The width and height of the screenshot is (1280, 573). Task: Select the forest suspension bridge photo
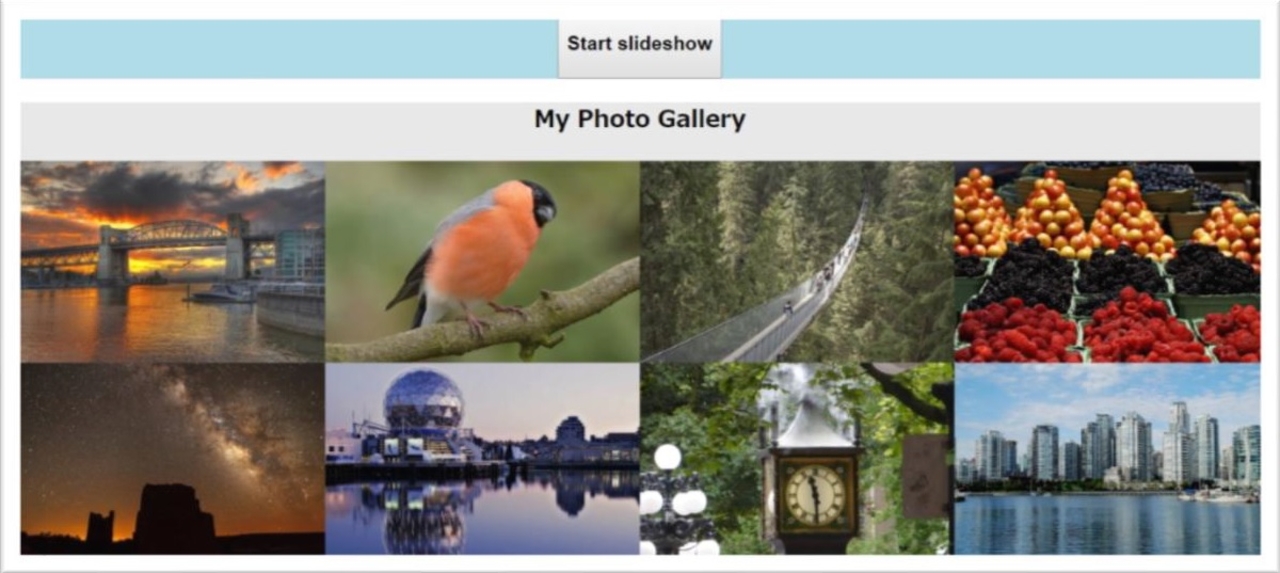point(797,261)
